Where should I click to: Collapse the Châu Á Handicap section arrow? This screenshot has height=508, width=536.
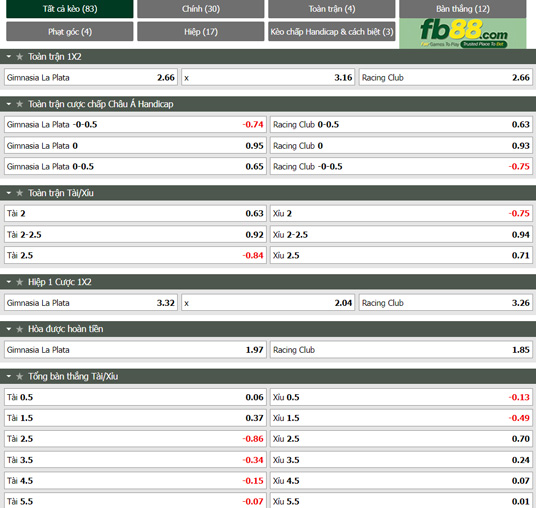click(9, 104)
